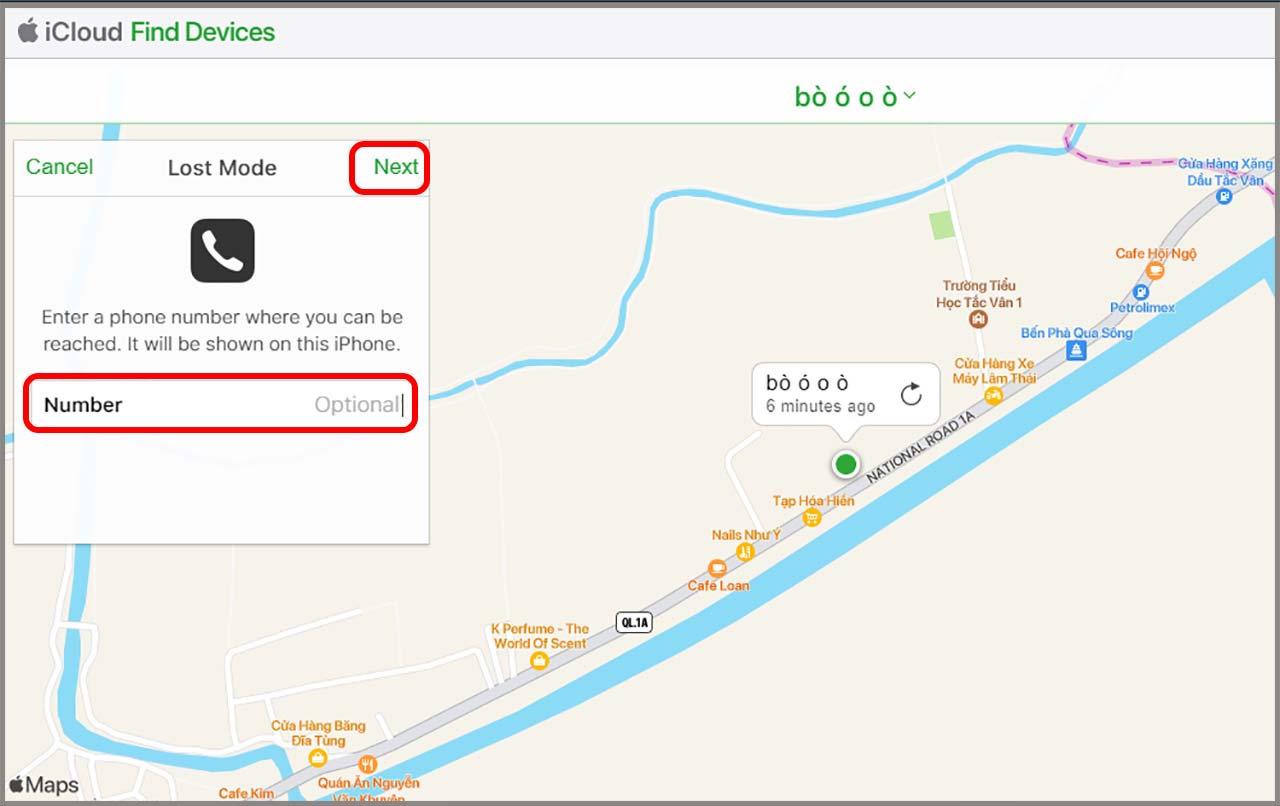Screen dimensions: 1280x806
Task: Click the Cửa Hàng Xe Máy Lâm Thái marker
Action: [993, 396]
